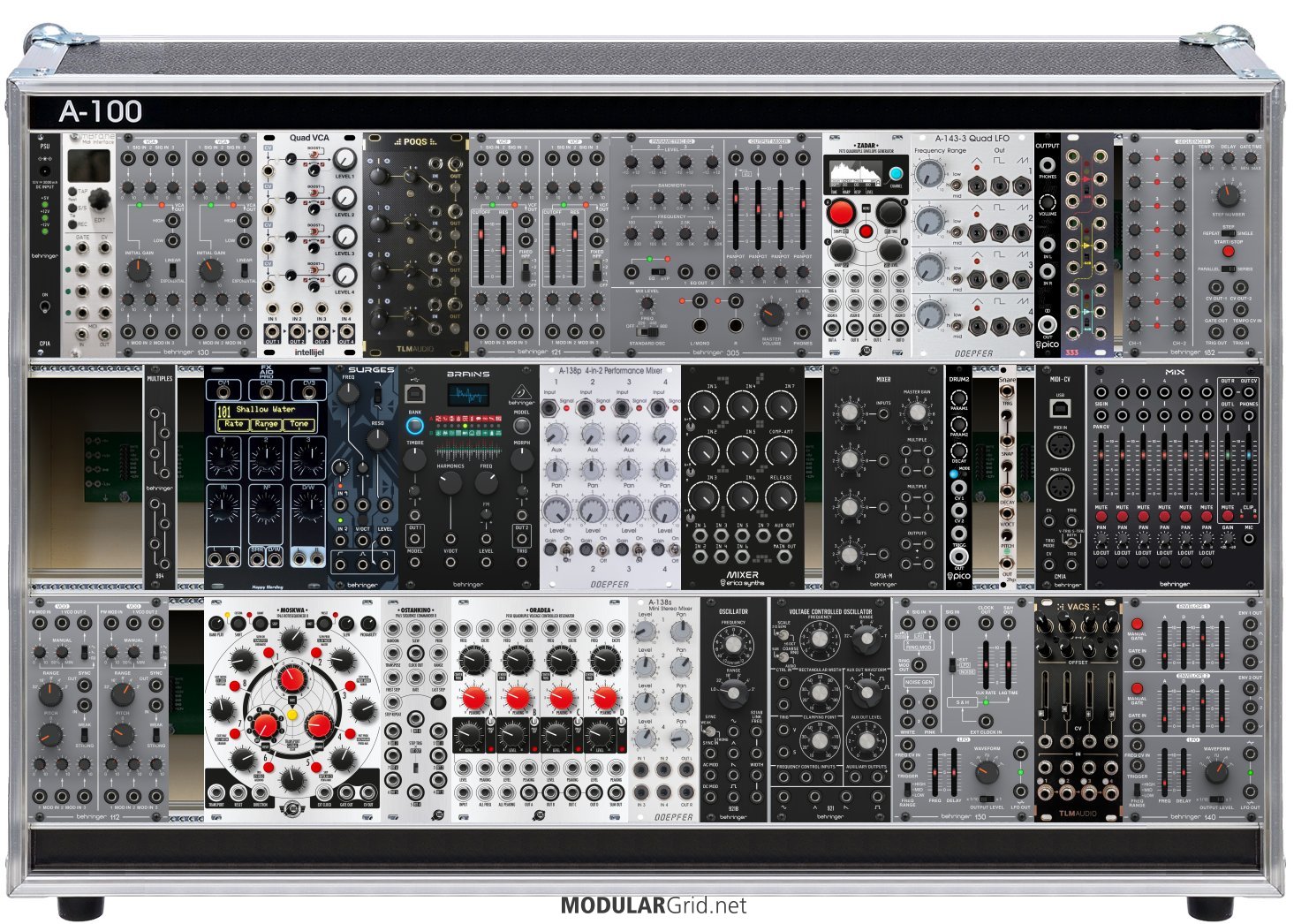This screenshot has width=1309, height=924.
Task: Click the OUT 1 jack on Quad VCA
Action: (272, 332)
